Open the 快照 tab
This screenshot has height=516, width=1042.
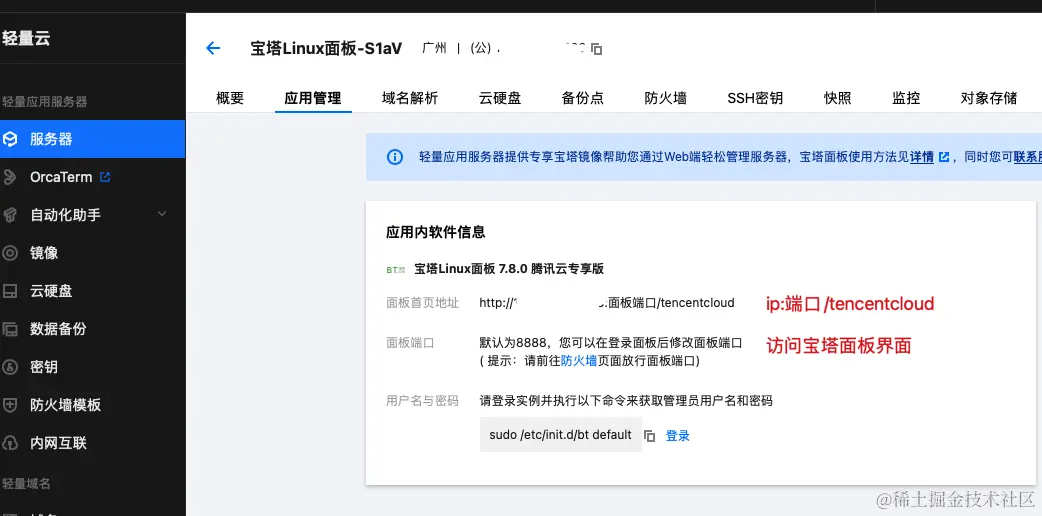837,98
